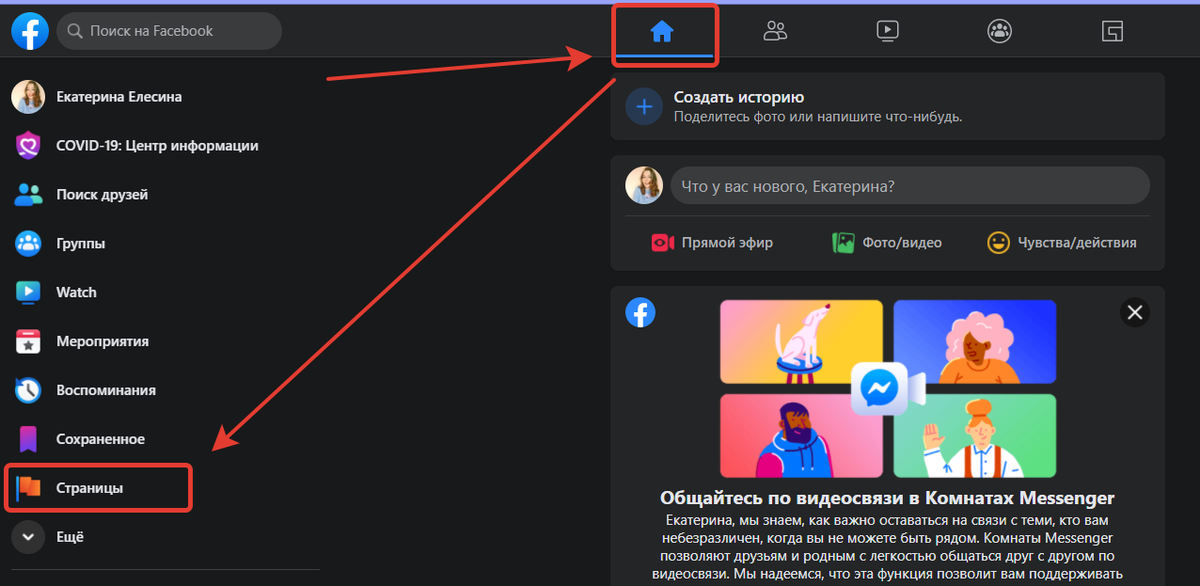This screenshot has width=1200, height=586.
Task: Focus the 'Поиск на Facebook' search field
Action: 169,31
